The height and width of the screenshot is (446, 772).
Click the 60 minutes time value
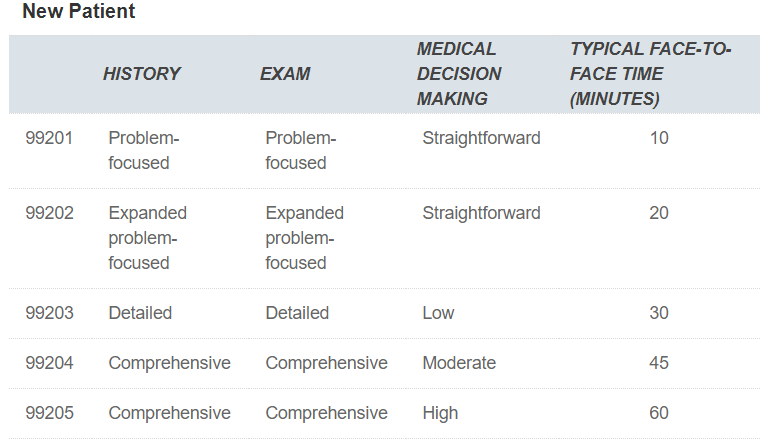click(x=658, y=413)
